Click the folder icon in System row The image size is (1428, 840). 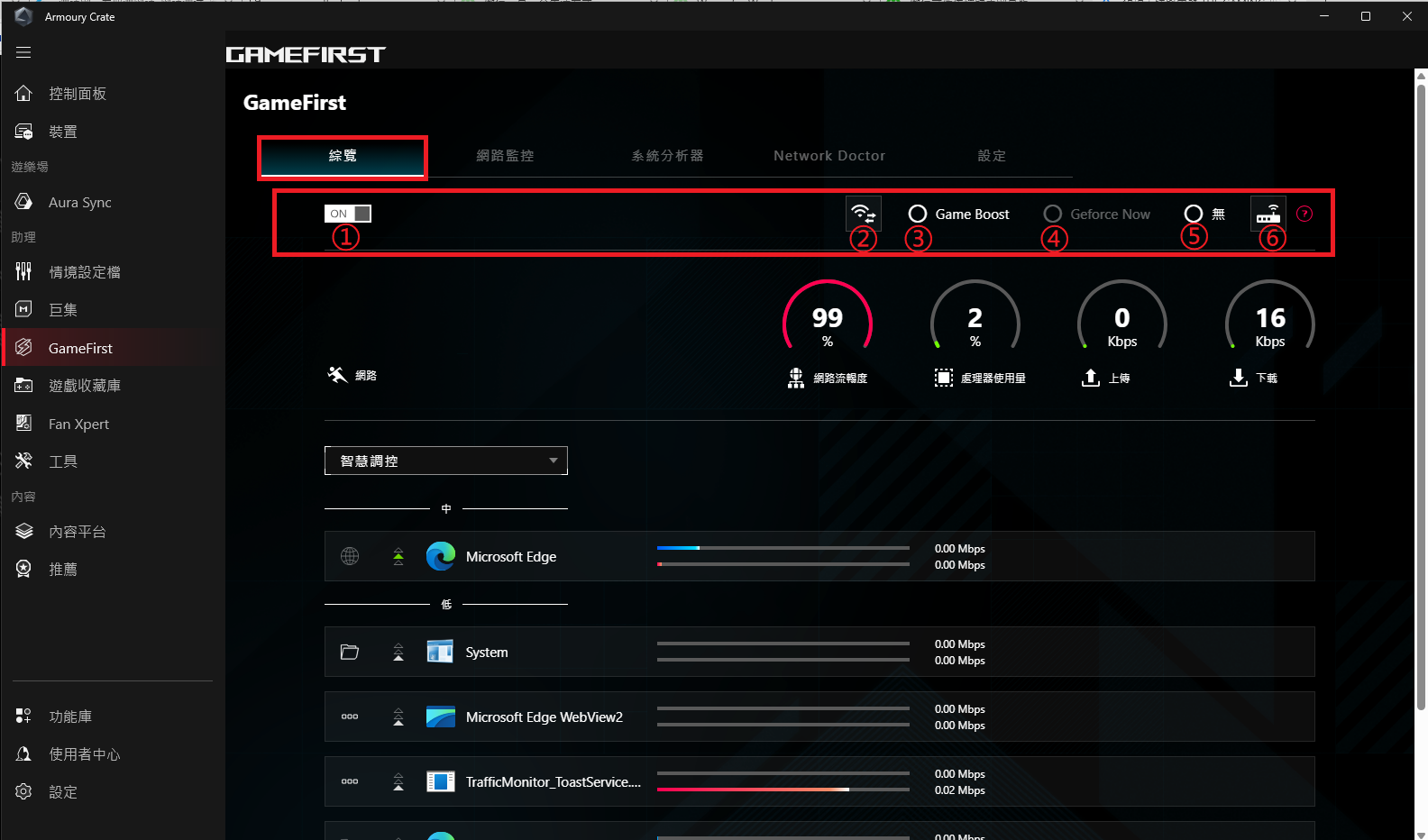pyautogui.click(x=350, y=652)
